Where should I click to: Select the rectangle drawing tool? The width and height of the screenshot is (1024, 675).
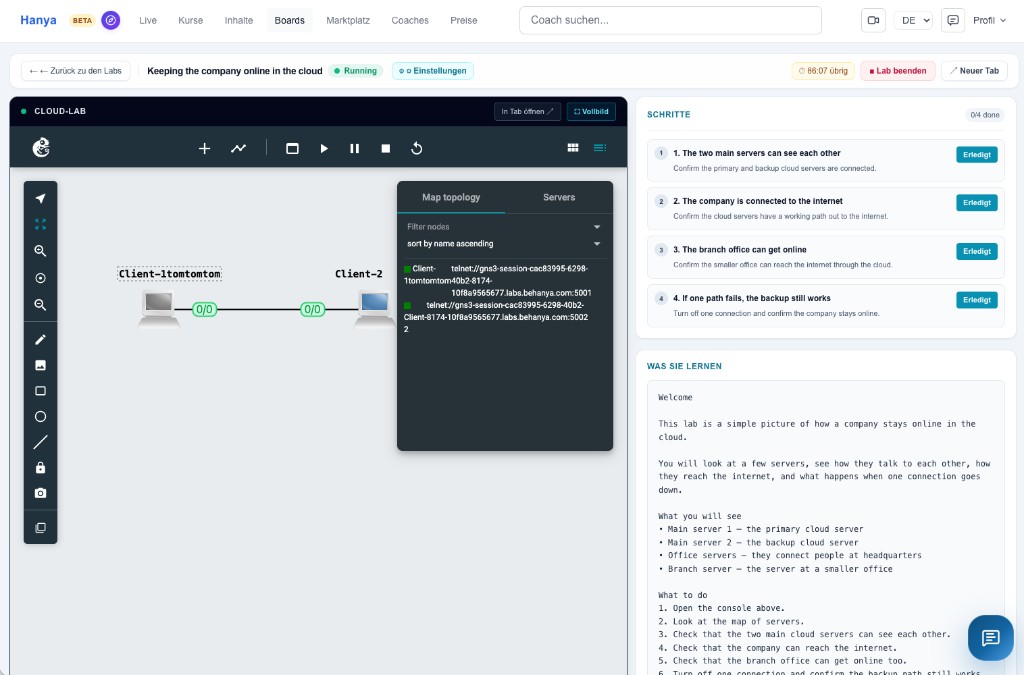[x=40, y=391]
